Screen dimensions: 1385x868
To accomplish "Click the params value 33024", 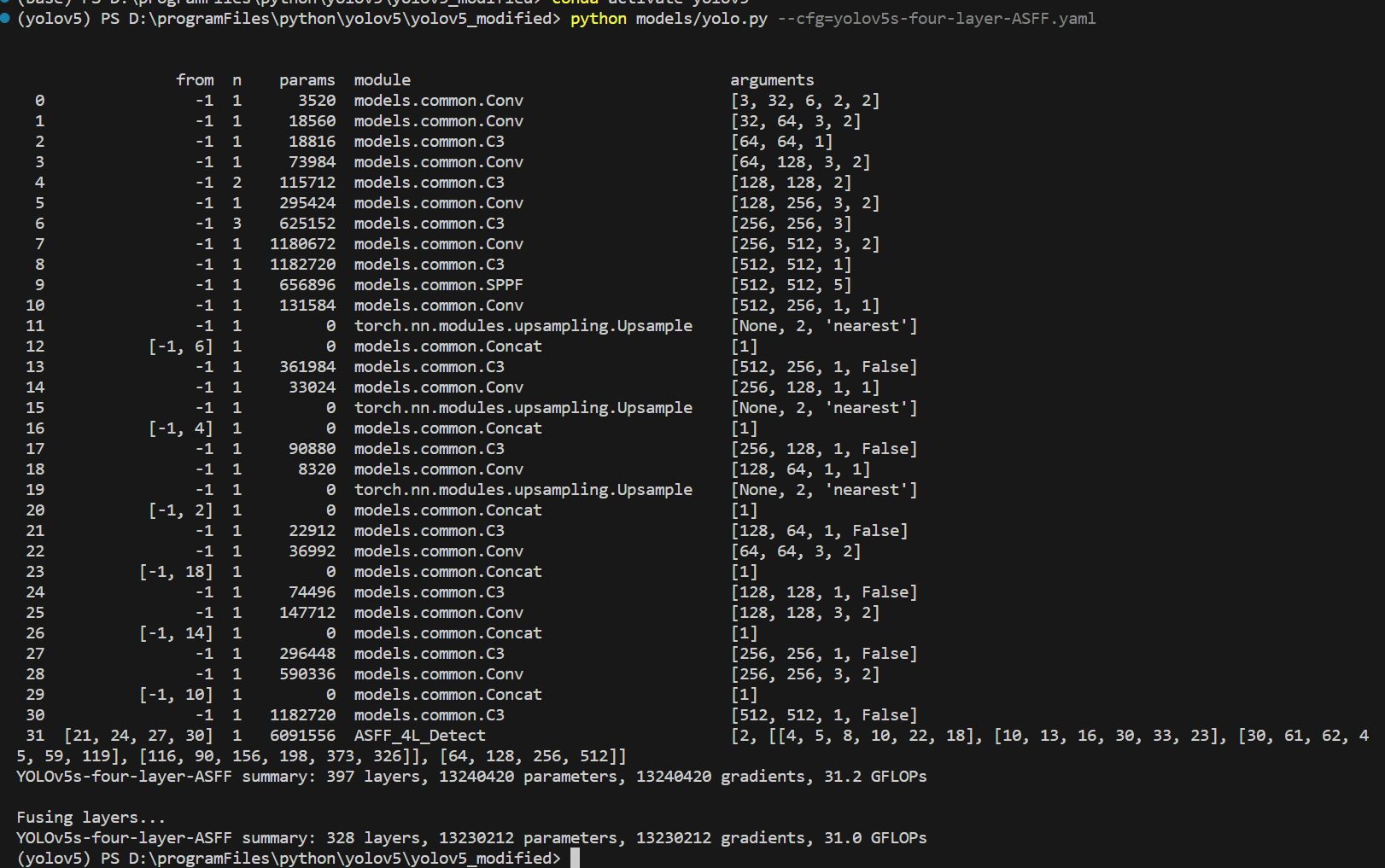I will click(x=312, y=387).
